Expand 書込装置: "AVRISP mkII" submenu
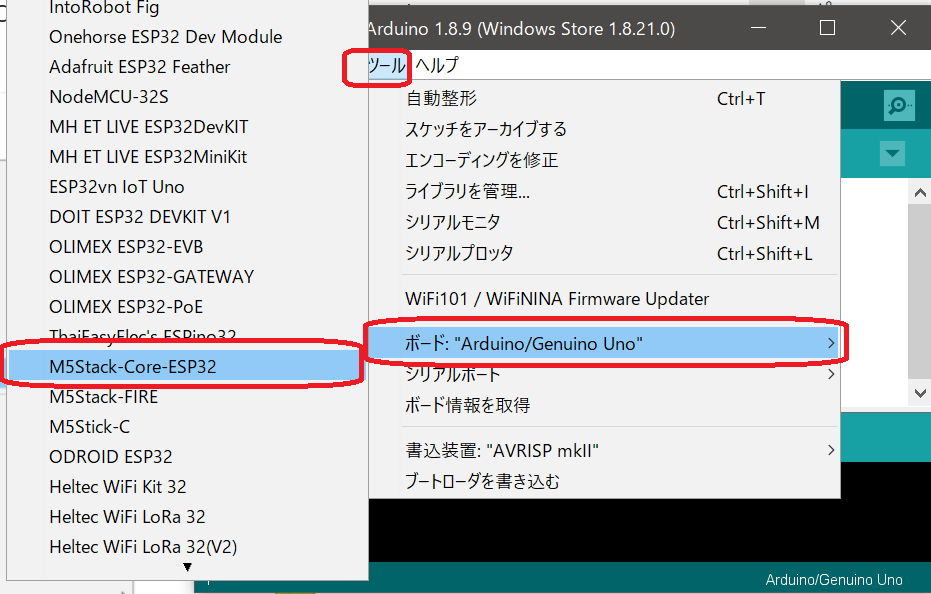 [604, 450]
